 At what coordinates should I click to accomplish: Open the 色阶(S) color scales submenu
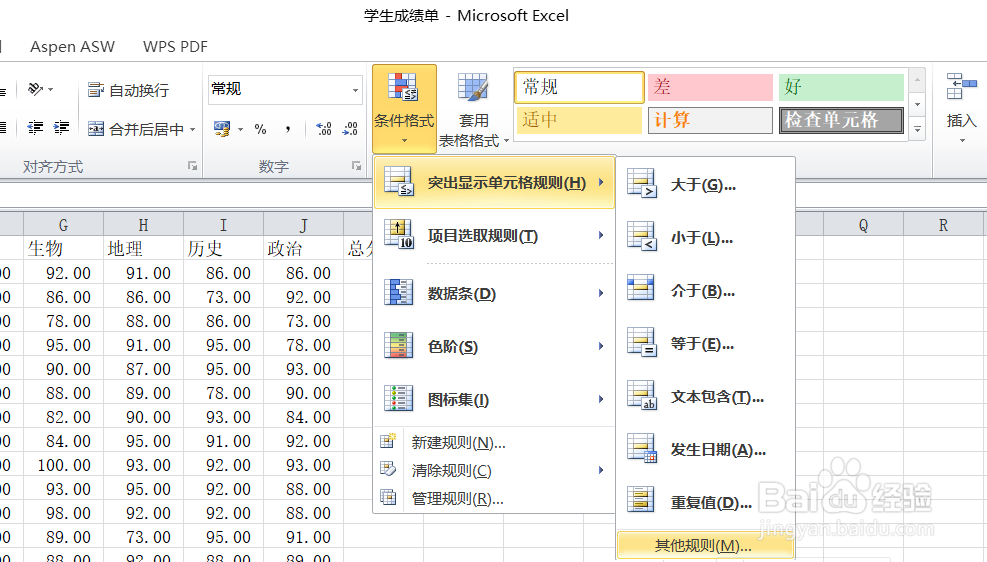pyautogui.click(x=494, y=346)
